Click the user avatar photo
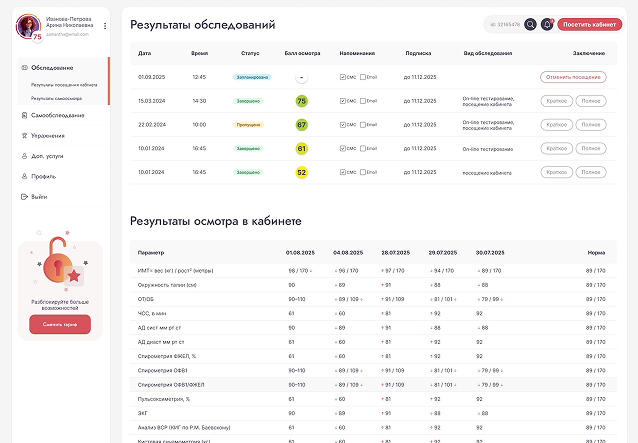This screenshot has height=443, width=638. [x=29, y=27]
